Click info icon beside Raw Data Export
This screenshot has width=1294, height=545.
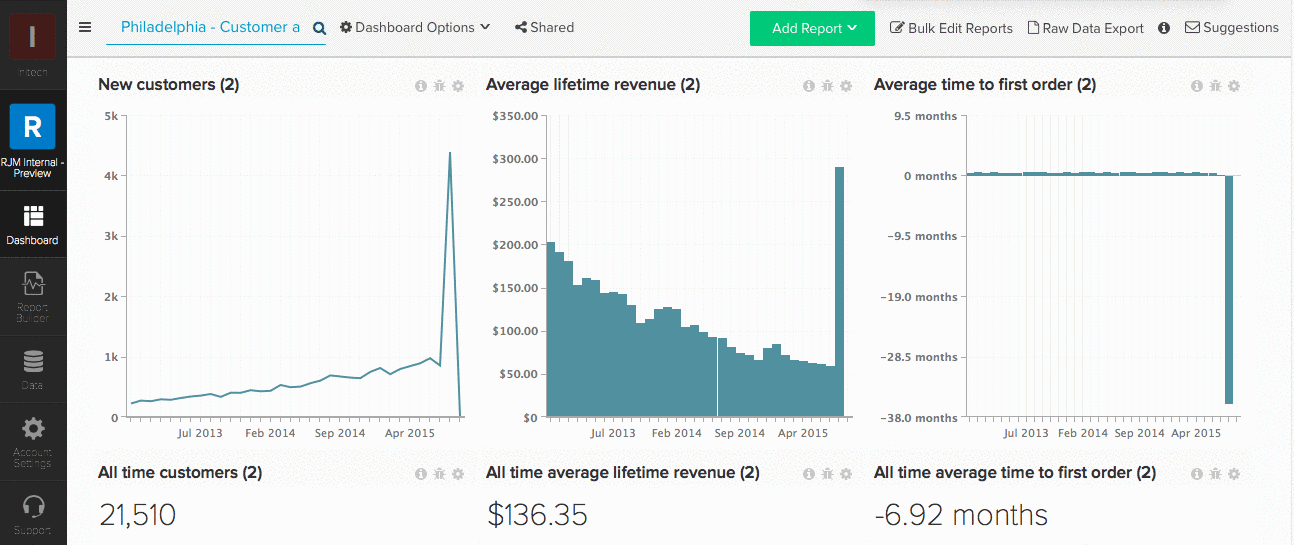tap(1164, 28)
